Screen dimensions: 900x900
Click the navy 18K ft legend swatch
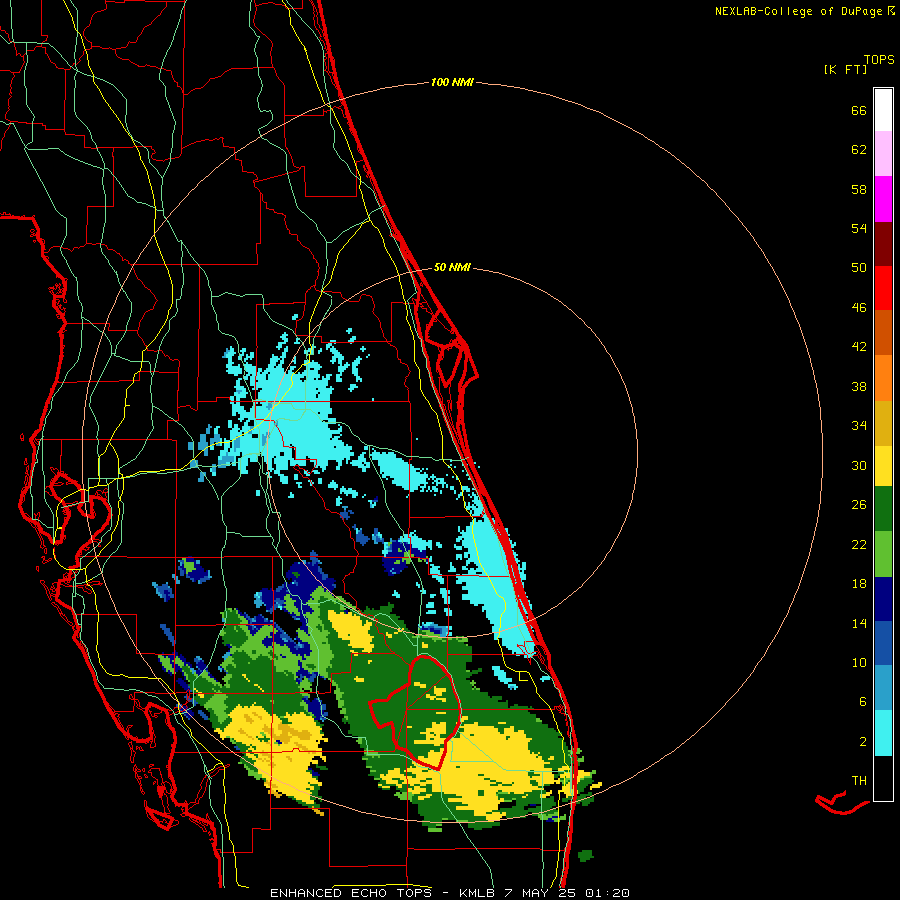[883, 599]
